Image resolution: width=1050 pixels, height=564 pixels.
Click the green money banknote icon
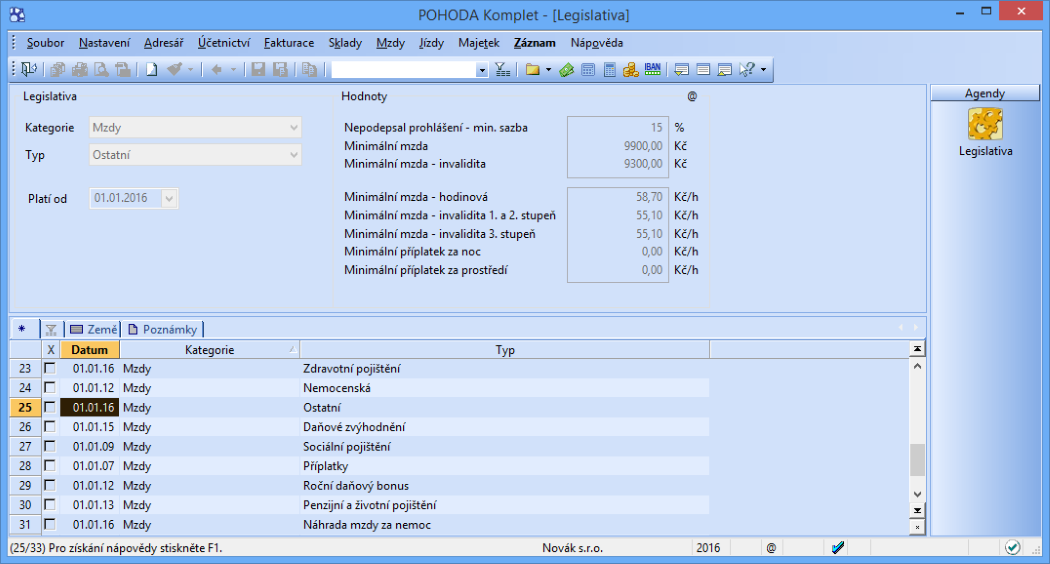(x=567, y=69)
